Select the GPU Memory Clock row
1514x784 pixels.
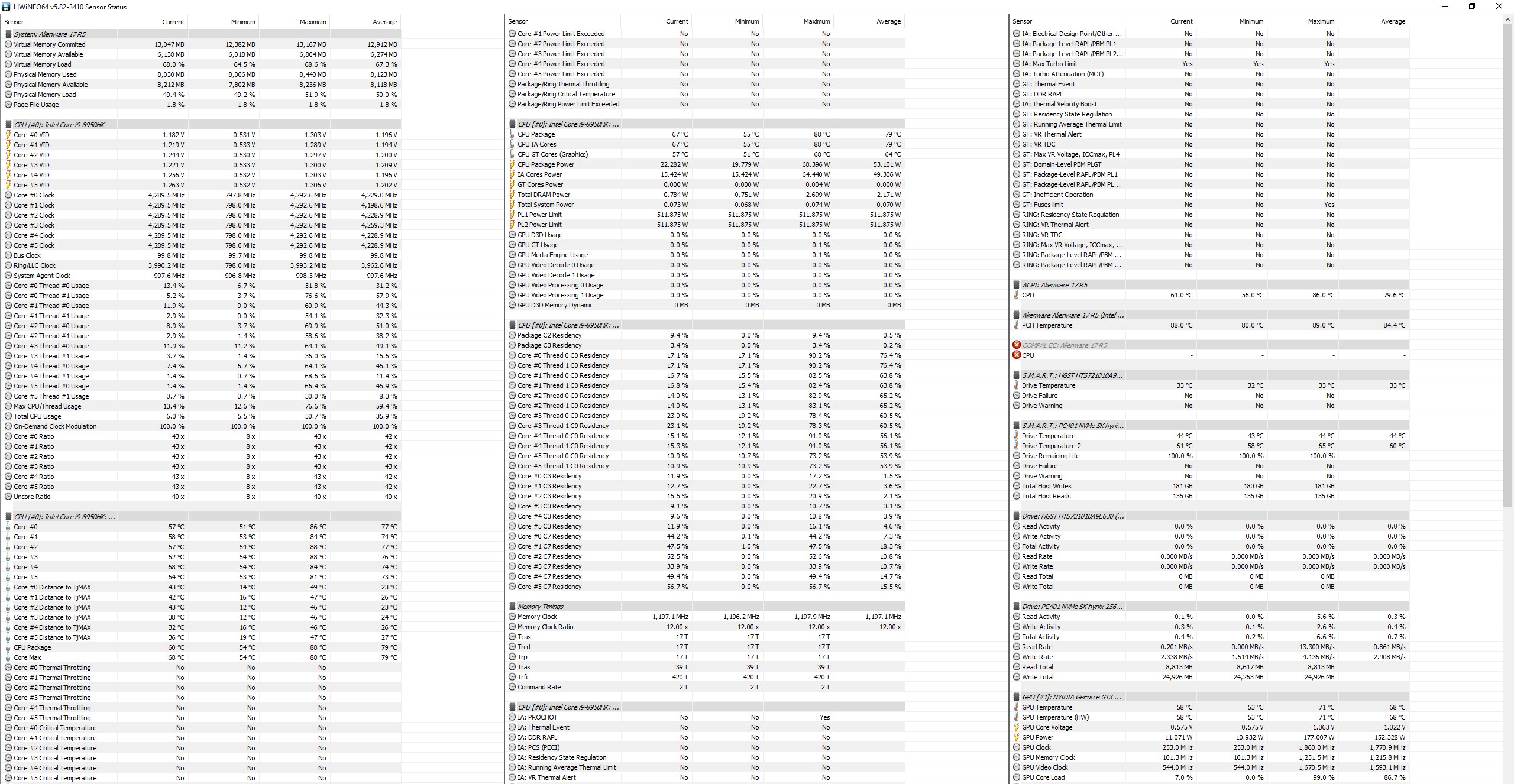(x=1210, y=757)
